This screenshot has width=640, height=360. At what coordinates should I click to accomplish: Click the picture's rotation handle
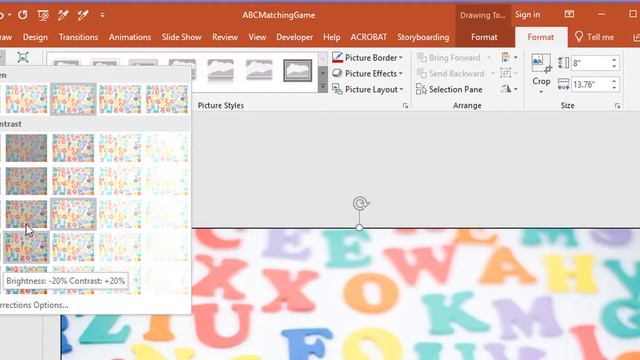[360, 203]
